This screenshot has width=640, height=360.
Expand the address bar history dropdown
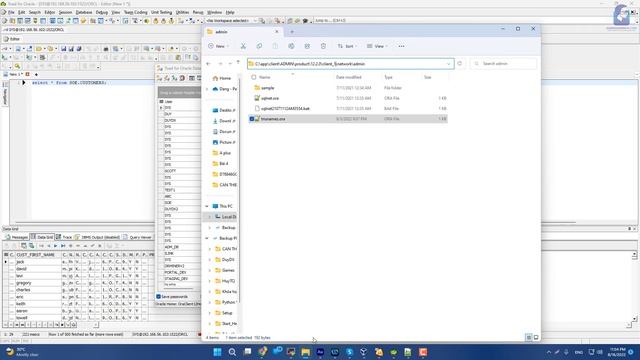click(449, 64)
